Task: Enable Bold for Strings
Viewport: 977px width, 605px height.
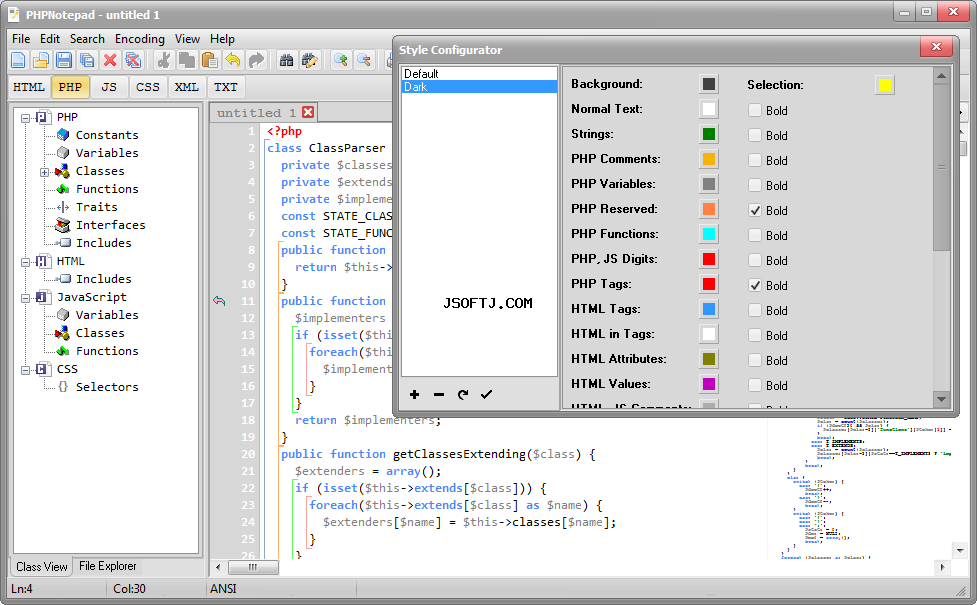Action: point(755,135)
